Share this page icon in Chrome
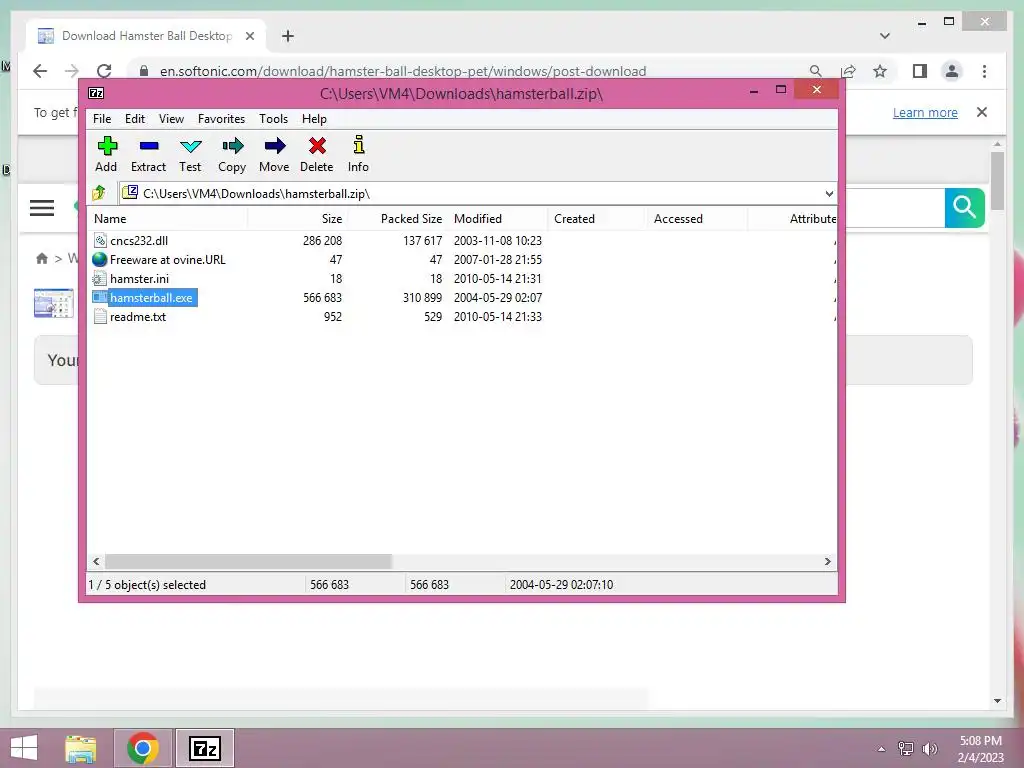 click(848, 71)
